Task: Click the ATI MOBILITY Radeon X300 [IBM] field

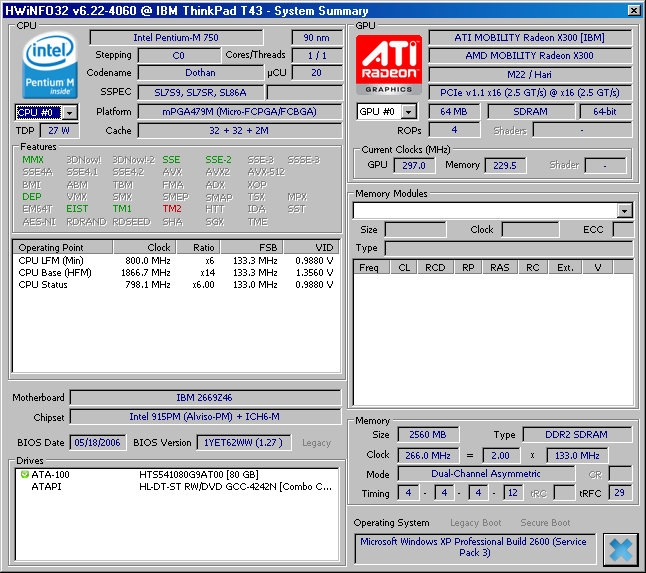Action: point(530,37)
